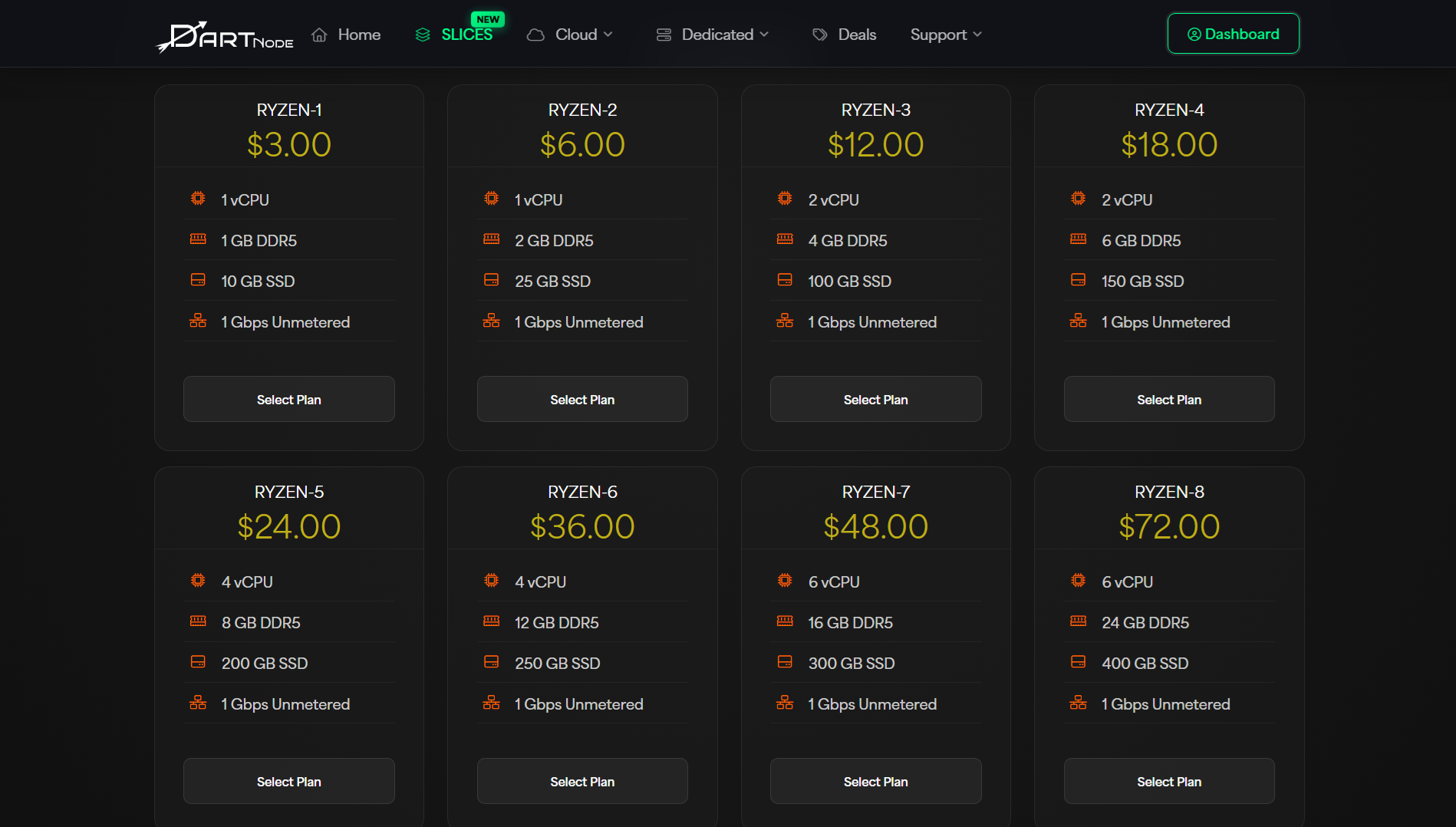This screenshot has height=827, width=1456.
Task: Click the CPU icon in RYZEN-7 card
Action: (785, 581)
